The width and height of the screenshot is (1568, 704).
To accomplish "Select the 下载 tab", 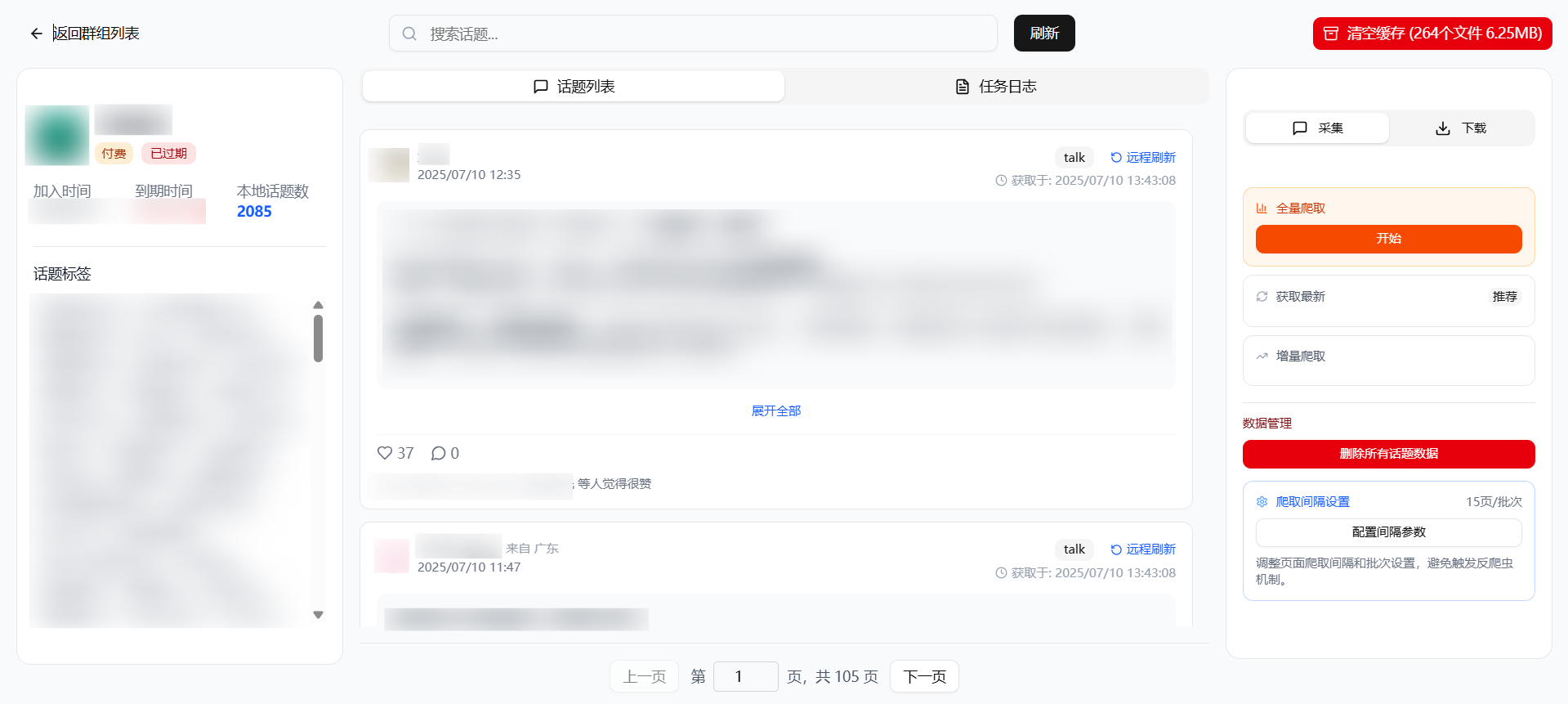I will pyautogui.click(x=1461, y=128).
